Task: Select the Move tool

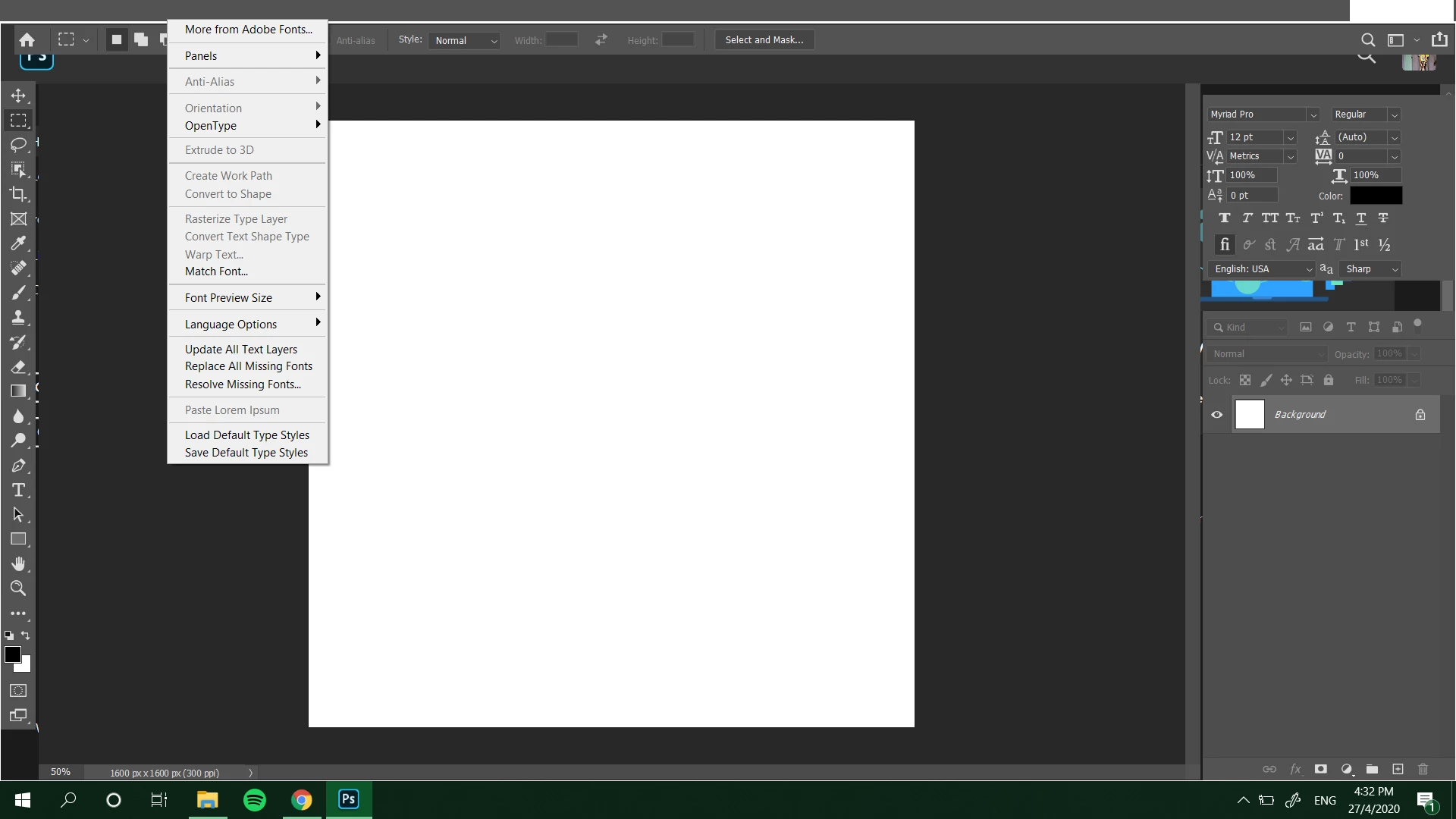Action: click(18, 96)
